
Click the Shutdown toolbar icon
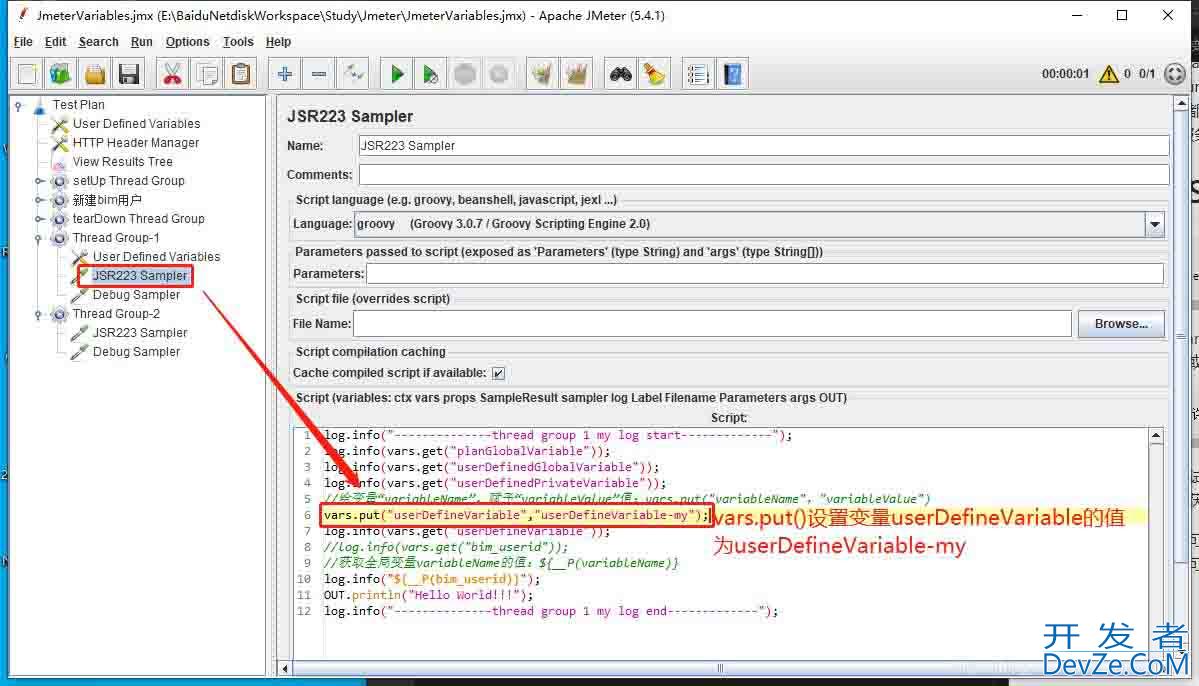point(499,74)
